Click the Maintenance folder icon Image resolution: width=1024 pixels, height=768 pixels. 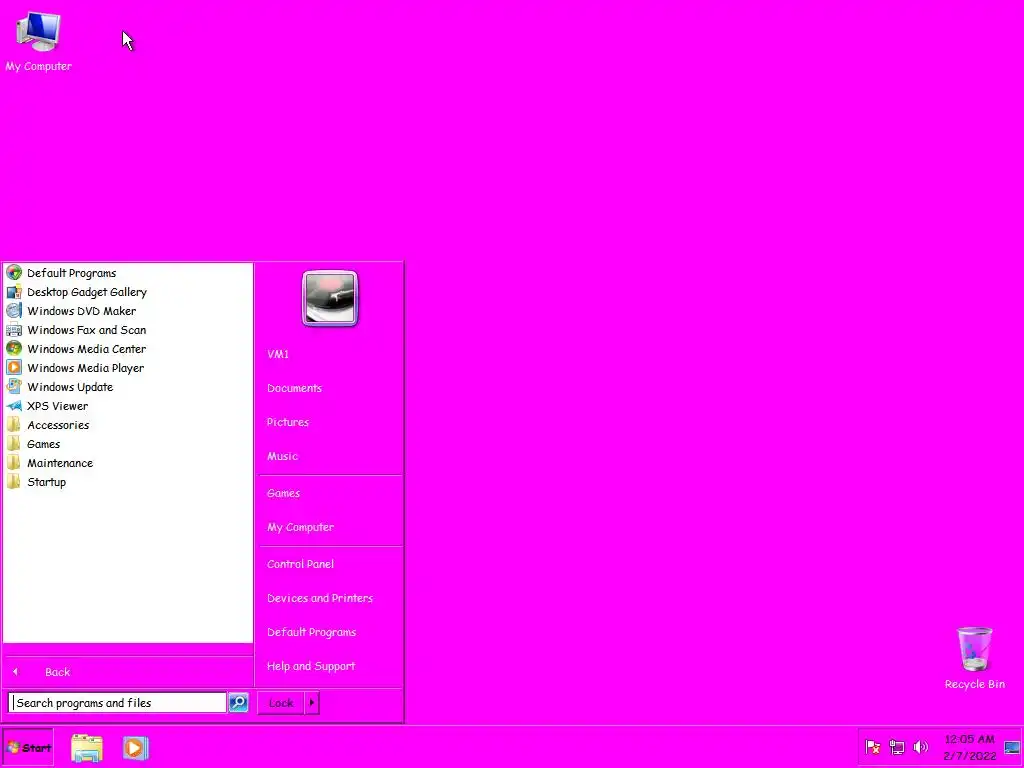pos(14,462)
